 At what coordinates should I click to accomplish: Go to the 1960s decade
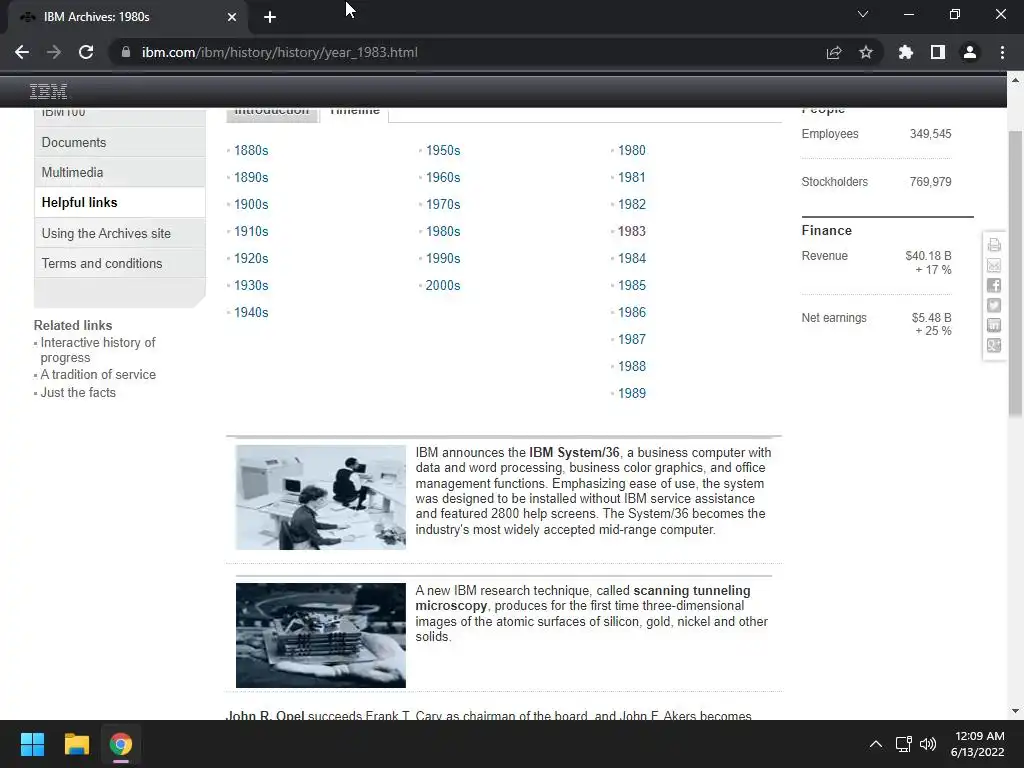pos(443,177)
